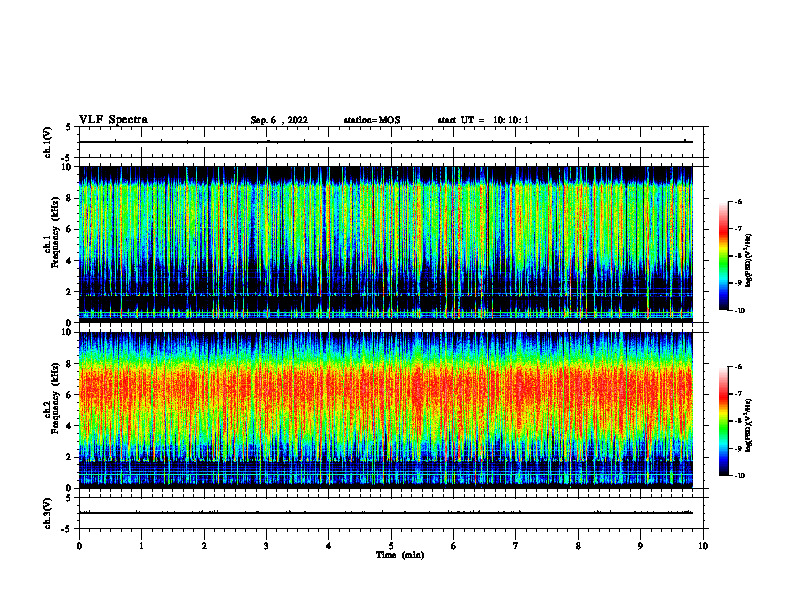
Task: Click the "5" tick on the time axis
Action: pyautogui.click(x=391, y=546)
